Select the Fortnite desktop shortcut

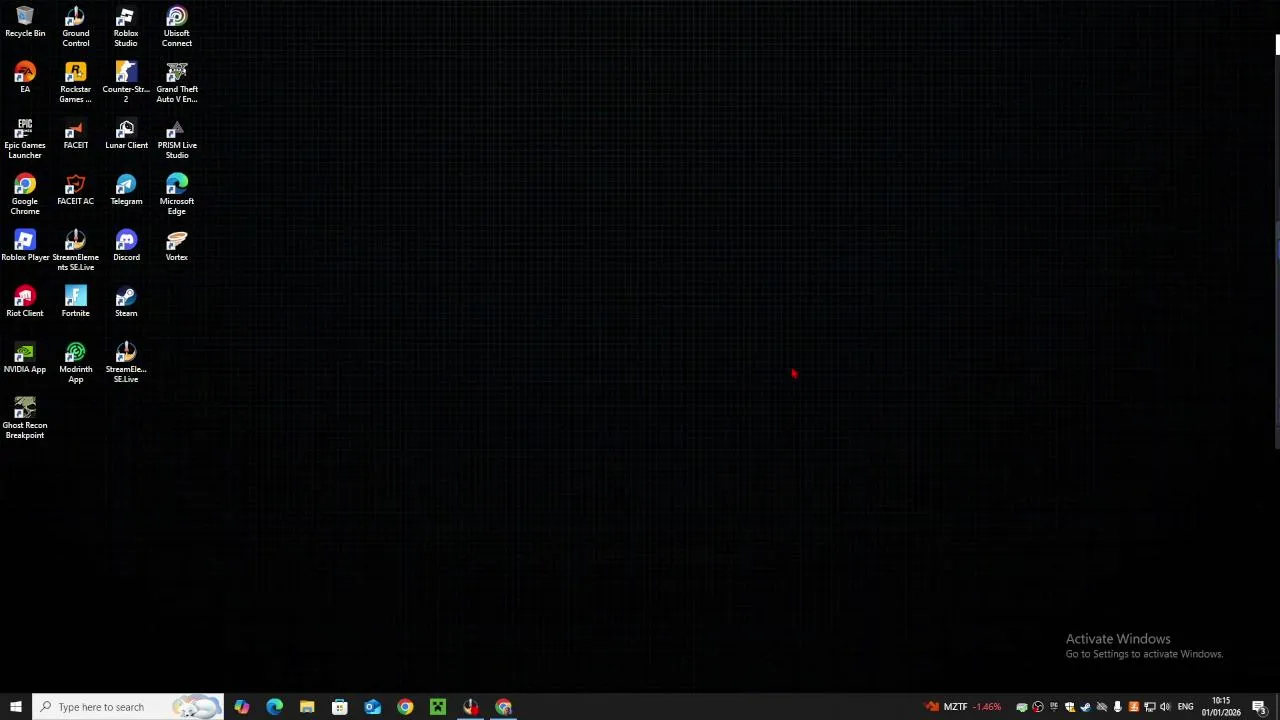(76, 303)
